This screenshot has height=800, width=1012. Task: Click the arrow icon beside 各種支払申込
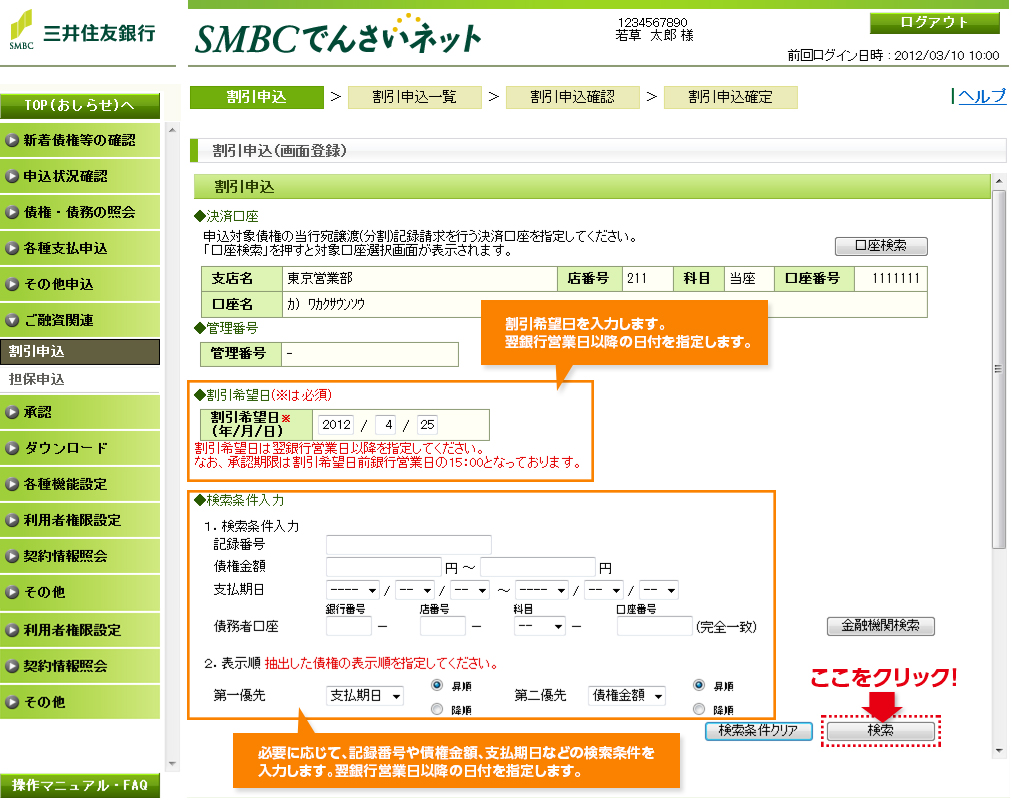point(12,248)
